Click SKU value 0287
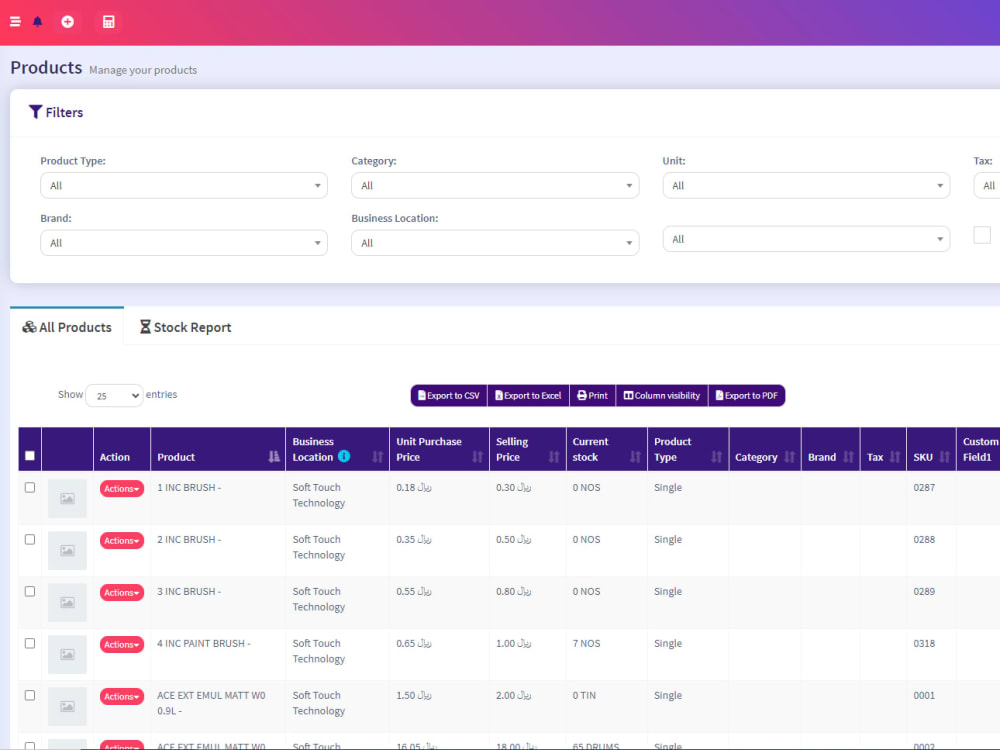Screen dimensions: 1000x750 [924, 487]
